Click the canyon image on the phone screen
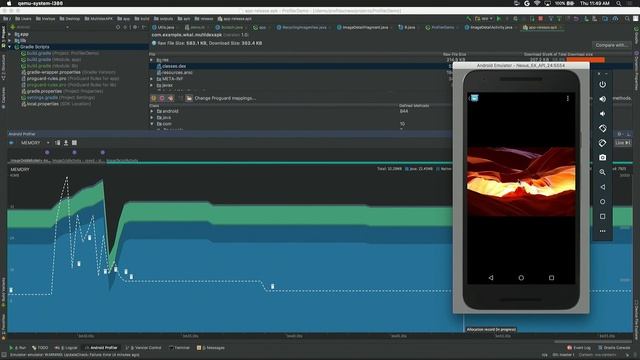This screenshot has height=360, width=640. click(521, 181)
